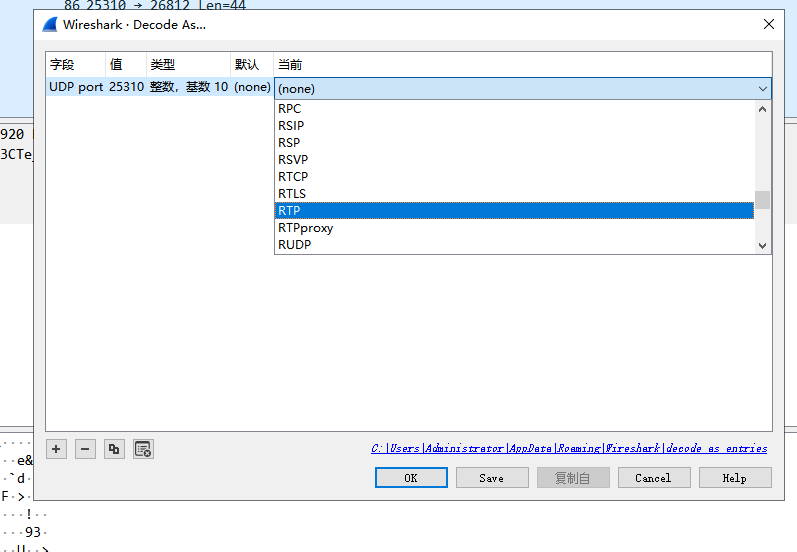Choose RUDP from the dropdown list
Image resolution: width=797 pixels, height=552 pixels.
pos(514,244)
